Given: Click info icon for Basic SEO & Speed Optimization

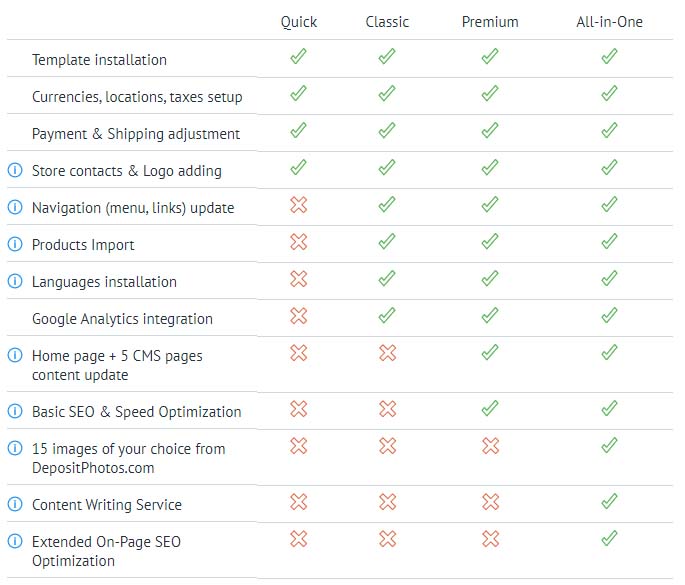Looking at the screenshot, I should 15,411.
